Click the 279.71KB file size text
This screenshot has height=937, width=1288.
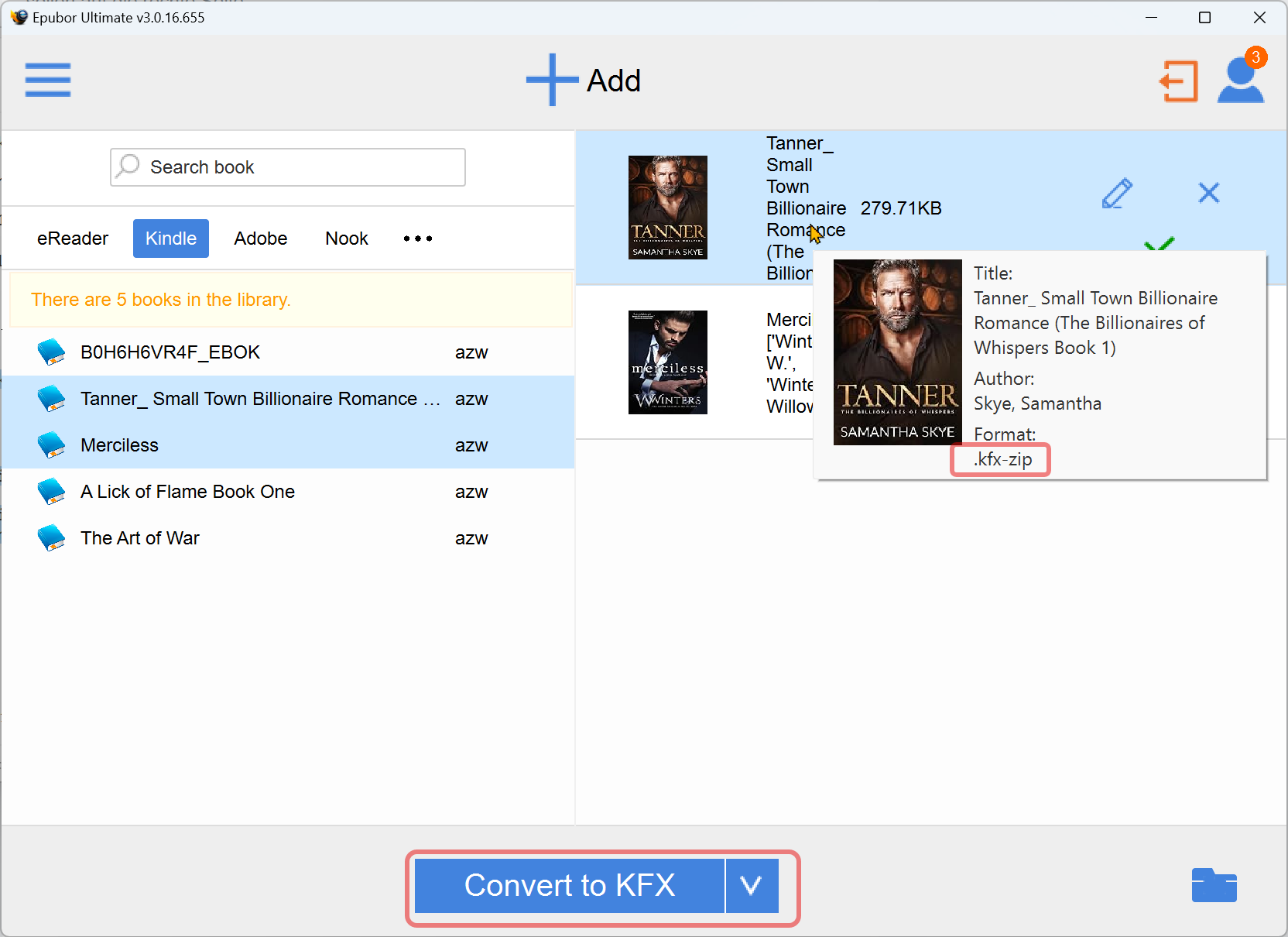(901, 208)
